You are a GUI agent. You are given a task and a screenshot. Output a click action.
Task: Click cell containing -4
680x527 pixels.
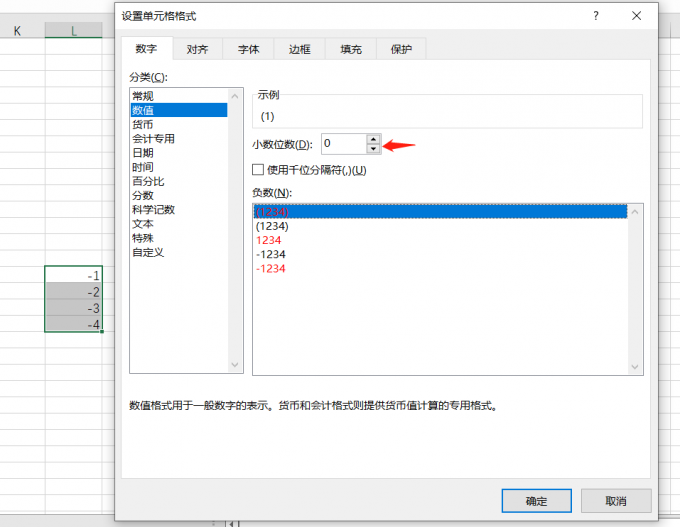[x=74, y=324]
